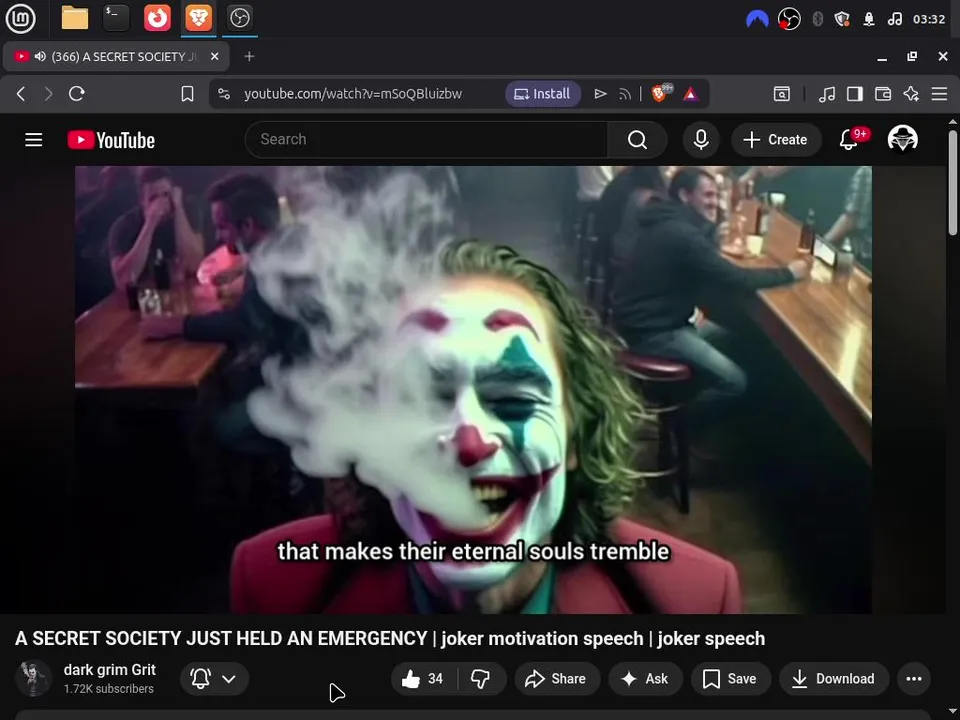Screen dimensions: 960x720
Task: Open Brave Rewards triangle icon
Action: 691,94
